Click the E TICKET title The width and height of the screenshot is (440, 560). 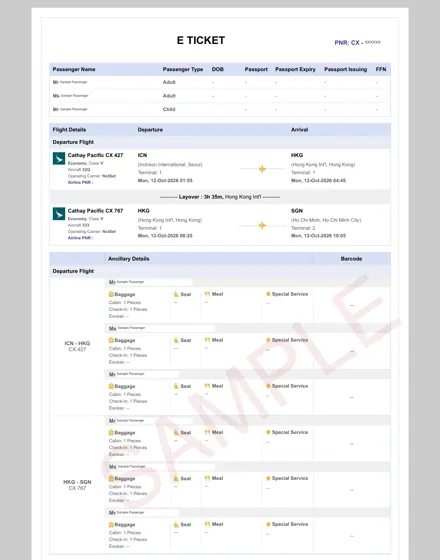click(x=201, y=40)
